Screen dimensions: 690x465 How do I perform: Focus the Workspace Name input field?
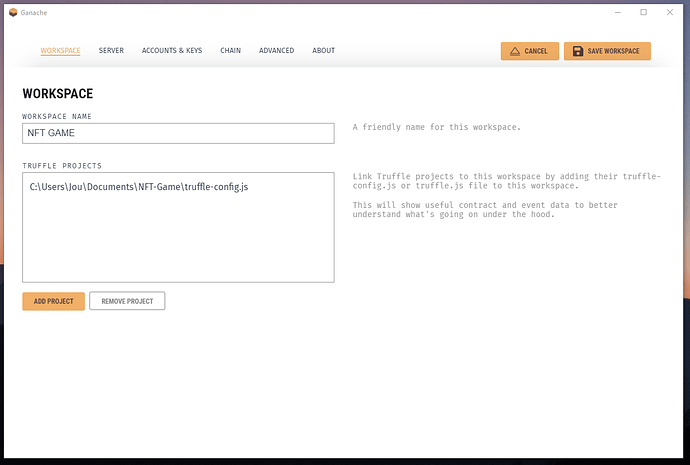(x=178, y=133)
